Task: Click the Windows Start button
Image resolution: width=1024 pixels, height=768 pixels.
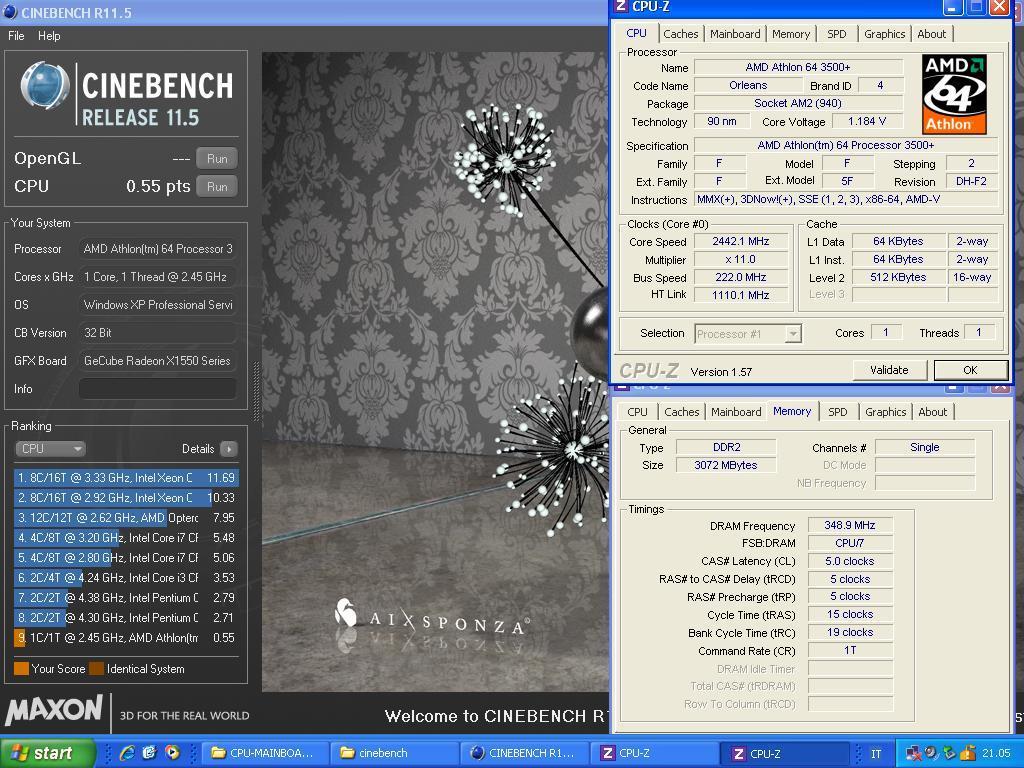Action: click(47, 754)
